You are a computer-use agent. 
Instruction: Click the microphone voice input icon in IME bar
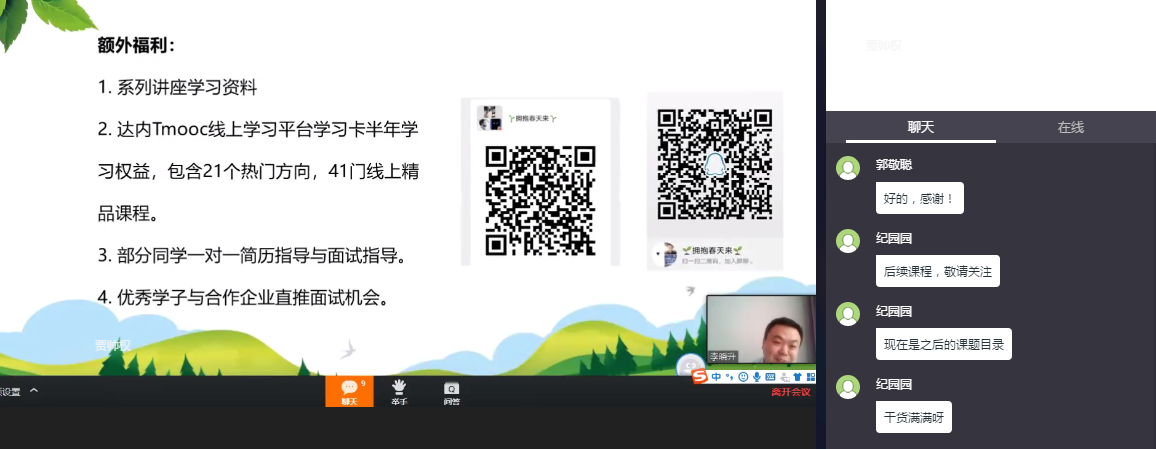coord(756,377)
